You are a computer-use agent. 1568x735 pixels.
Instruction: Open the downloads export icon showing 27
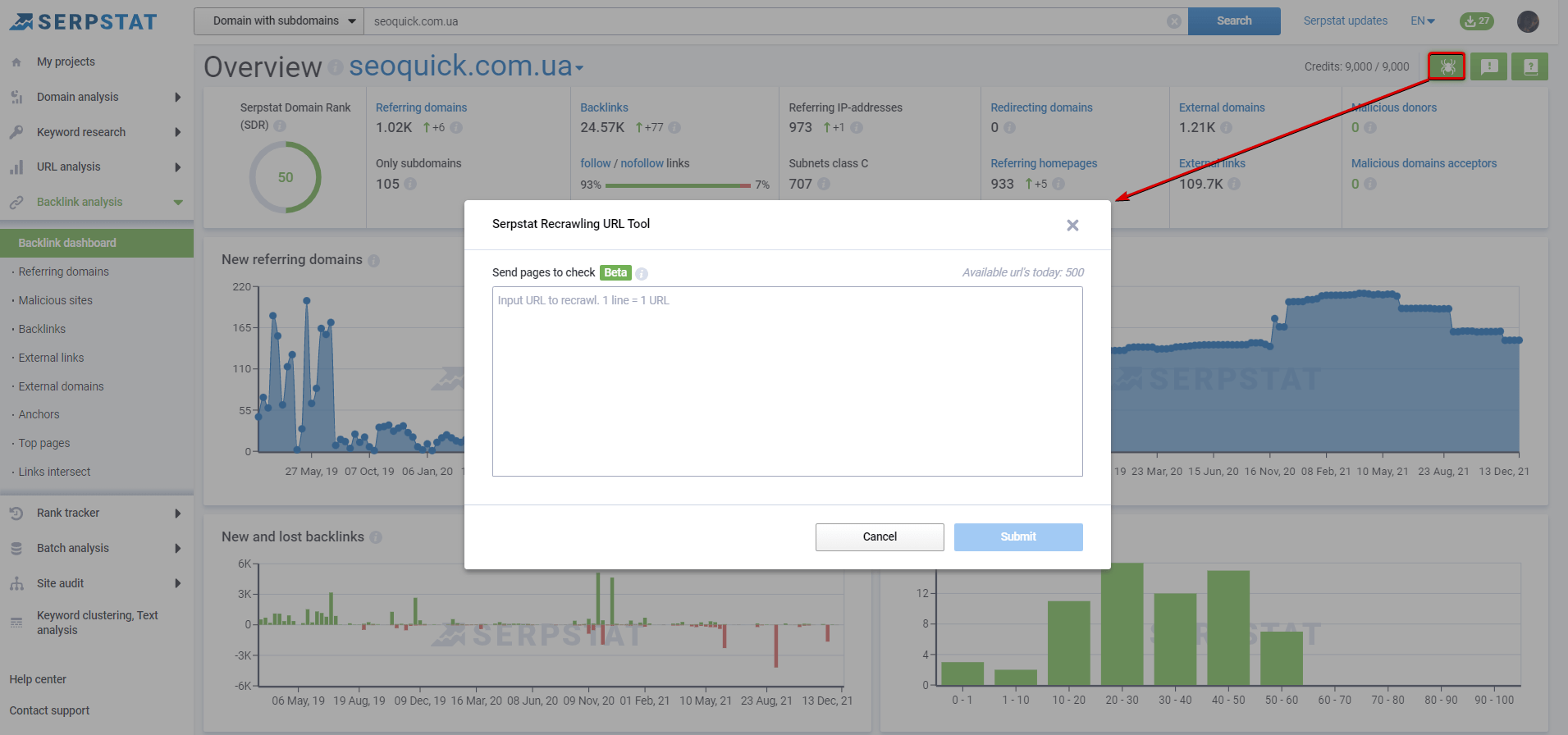pos(1476,21)
